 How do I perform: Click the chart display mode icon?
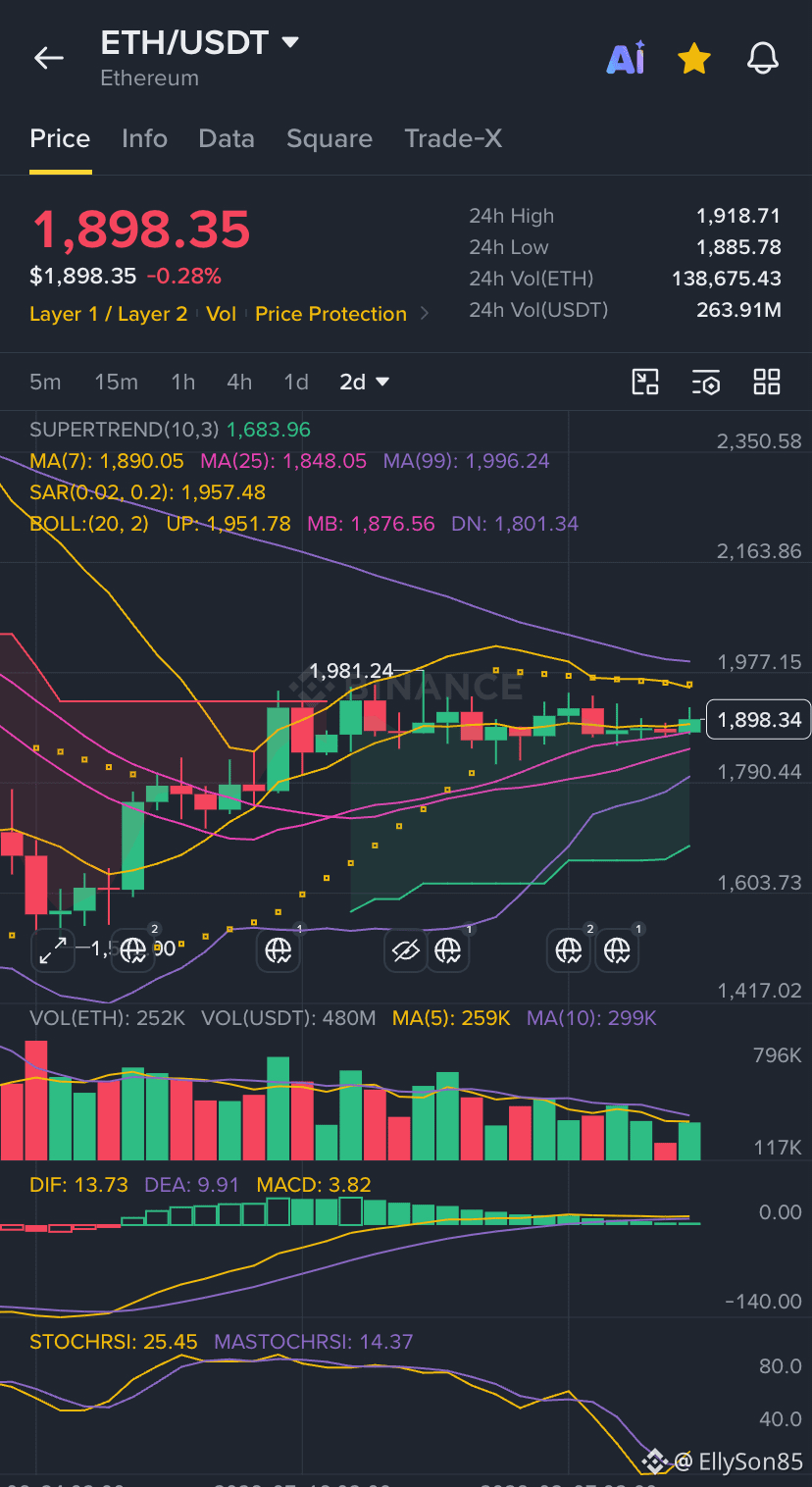click(645, 382)
